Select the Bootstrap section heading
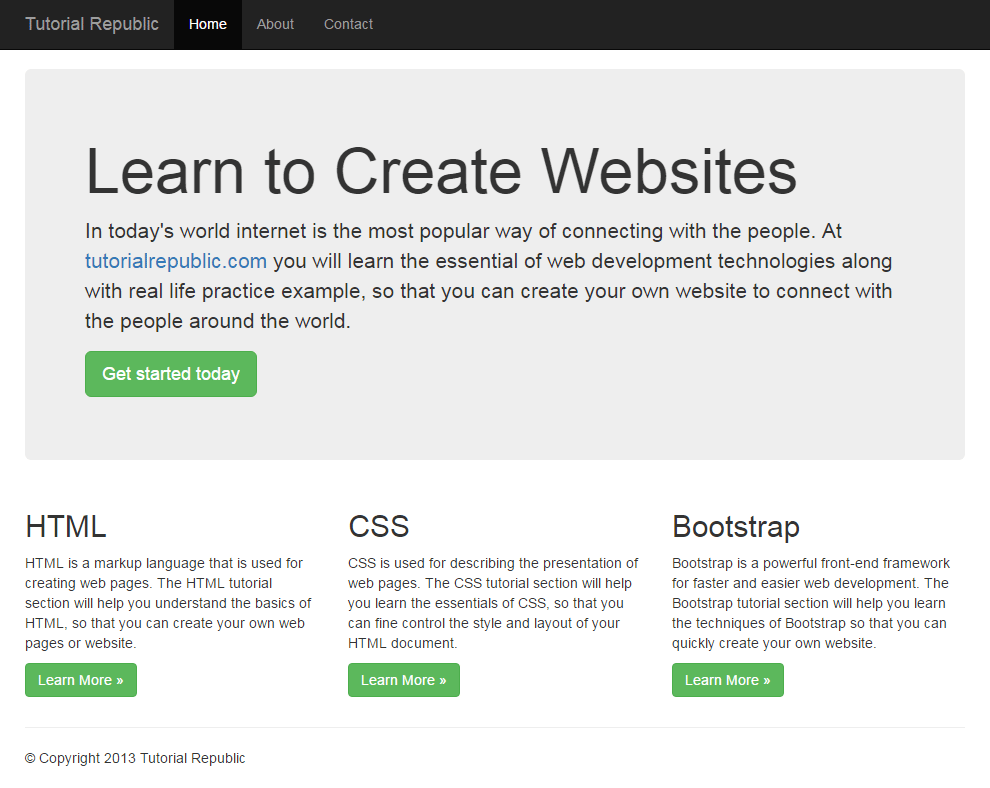 pos(736,527)
